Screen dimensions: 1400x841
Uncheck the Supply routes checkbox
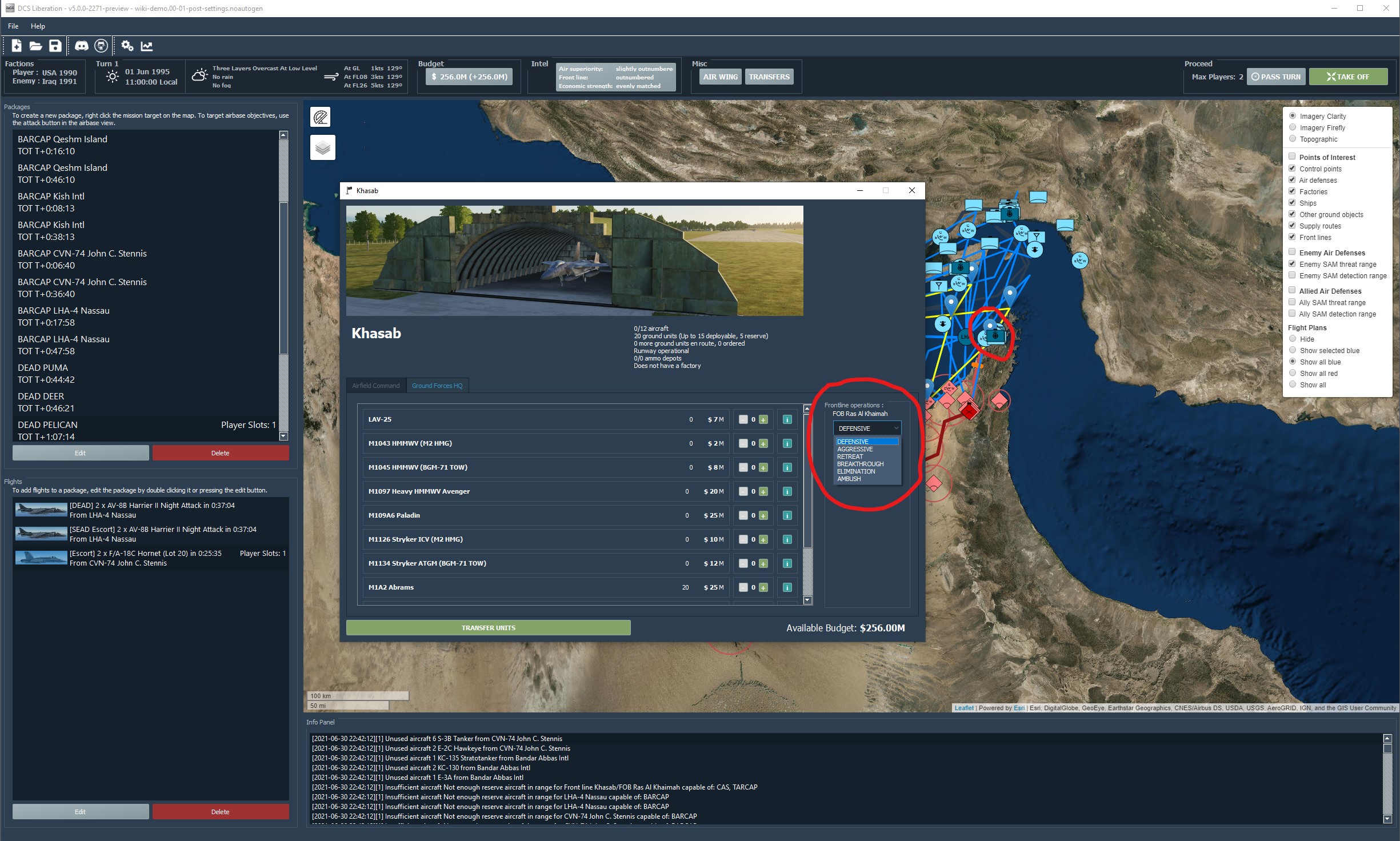[1292, 226]
